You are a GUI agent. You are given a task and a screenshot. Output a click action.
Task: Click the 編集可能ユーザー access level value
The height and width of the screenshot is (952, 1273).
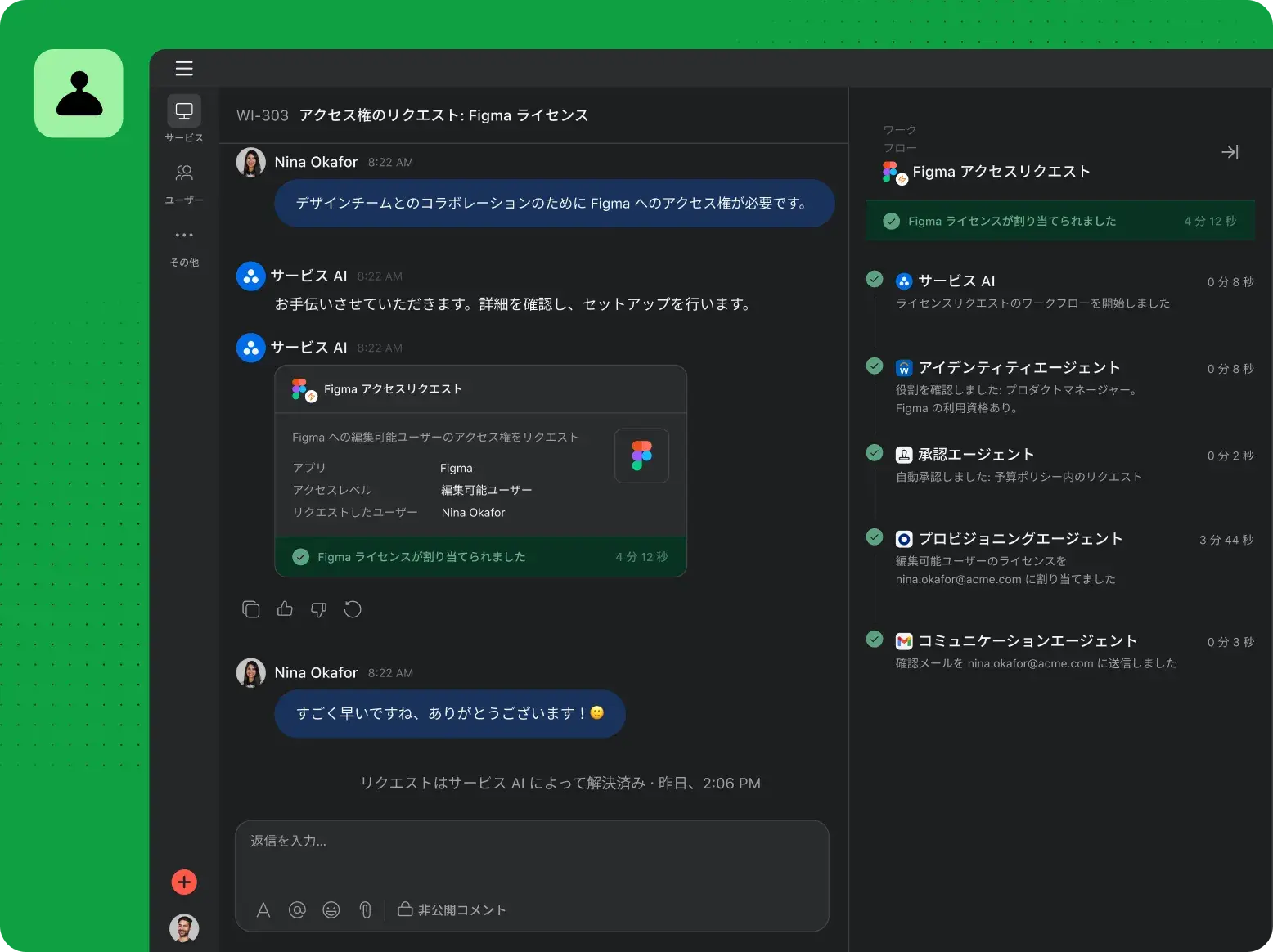[486, 490]
